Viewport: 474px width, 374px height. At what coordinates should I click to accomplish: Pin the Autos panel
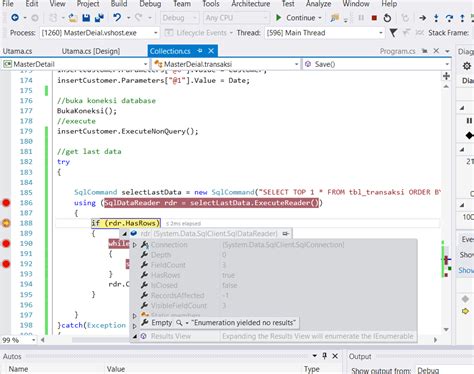pos(325,356)
